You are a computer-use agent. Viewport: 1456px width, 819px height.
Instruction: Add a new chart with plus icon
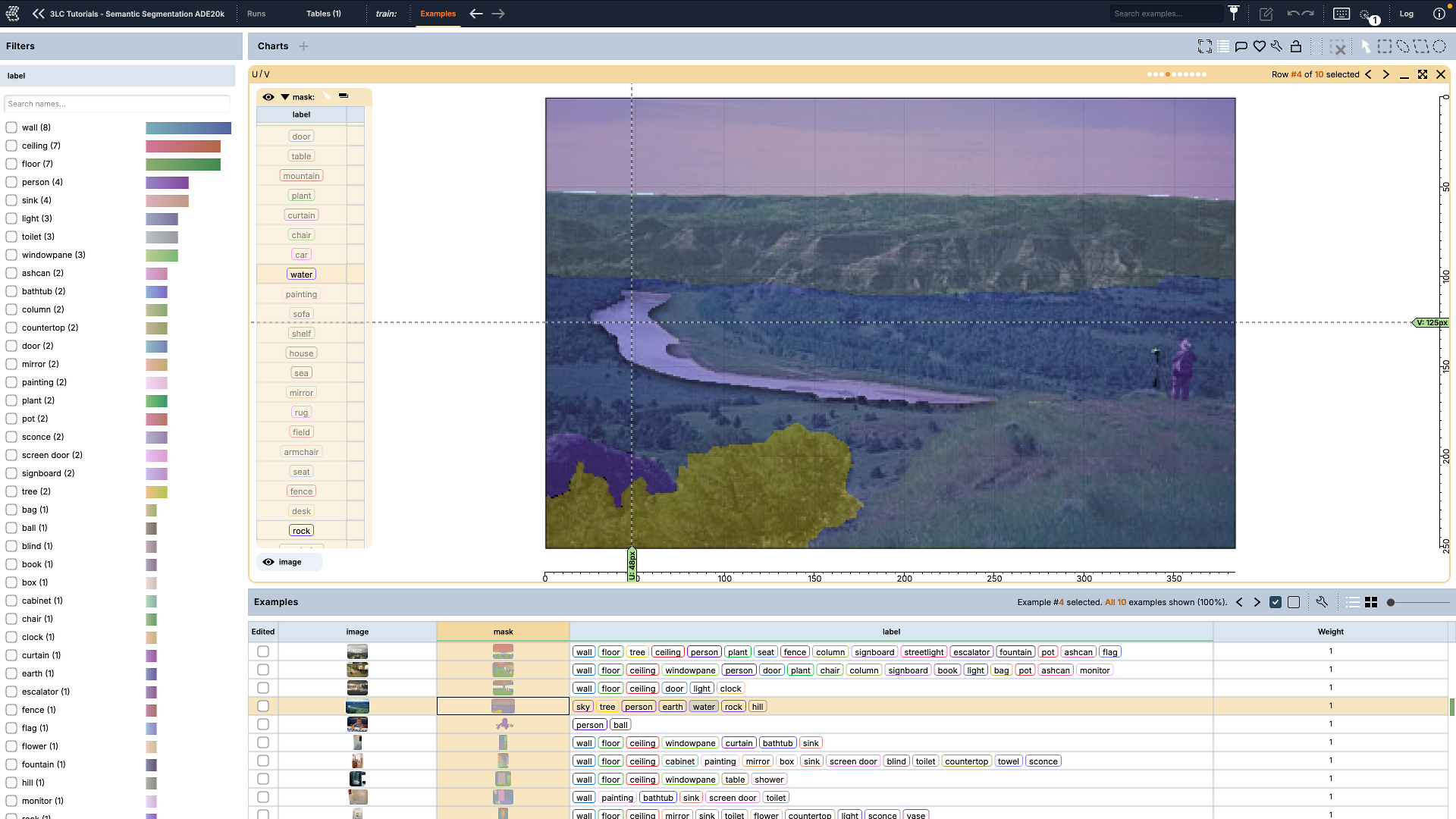[x=303, y=46]
